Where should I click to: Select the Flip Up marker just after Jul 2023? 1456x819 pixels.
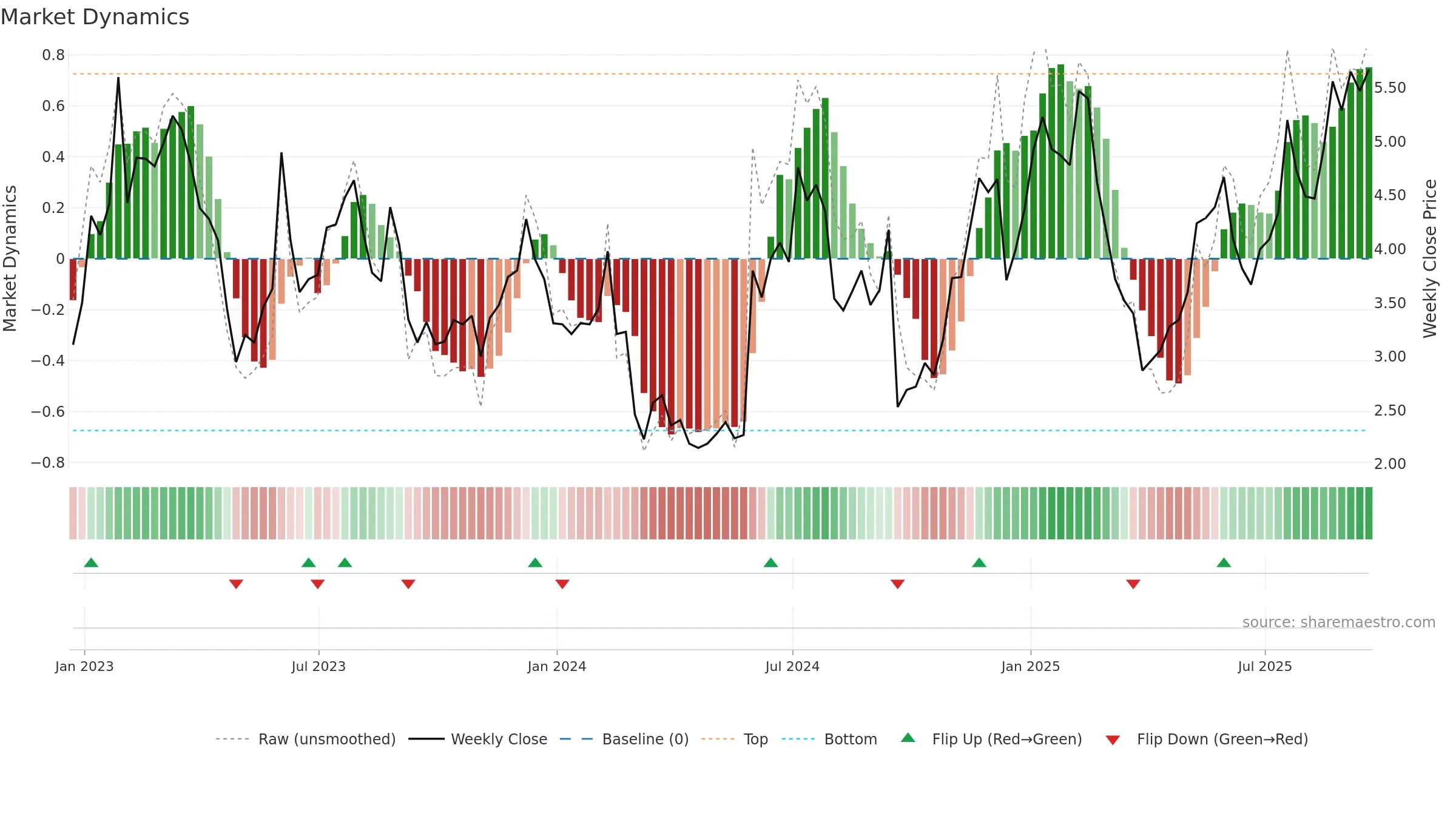(x=345, y=562)
